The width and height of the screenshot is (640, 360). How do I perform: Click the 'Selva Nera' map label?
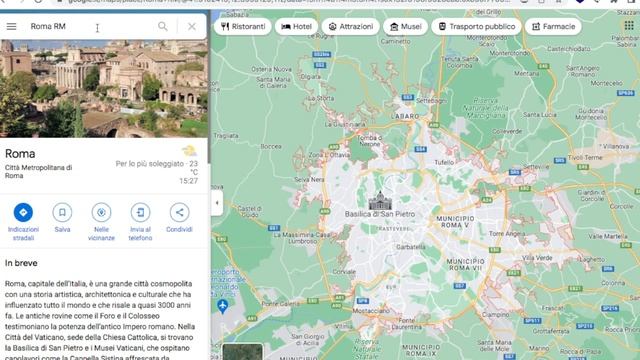pos(309,179)
